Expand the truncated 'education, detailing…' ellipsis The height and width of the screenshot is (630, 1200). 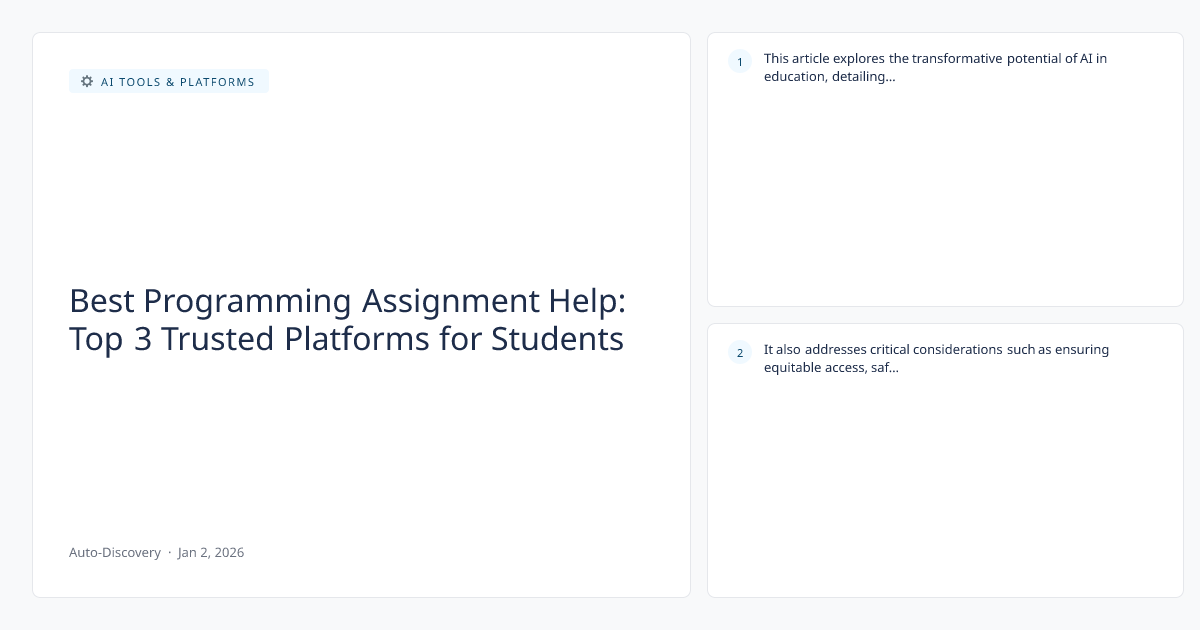889,77
